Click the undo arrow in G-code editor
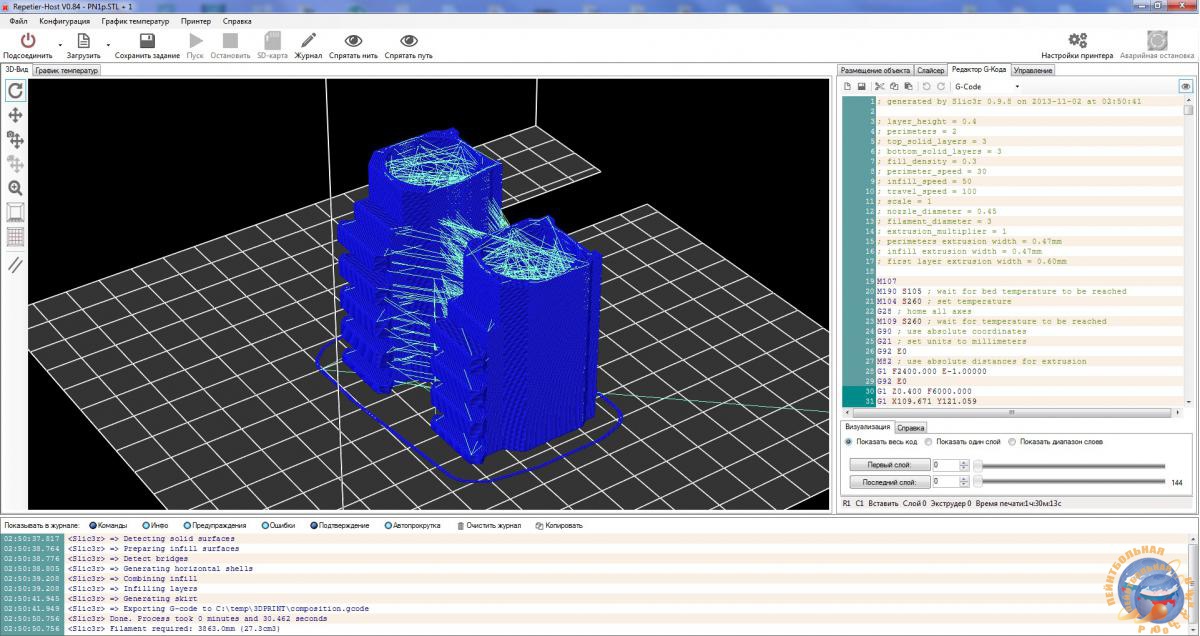This screenshot has height=636, width=1200. click(x=926, y=87)
